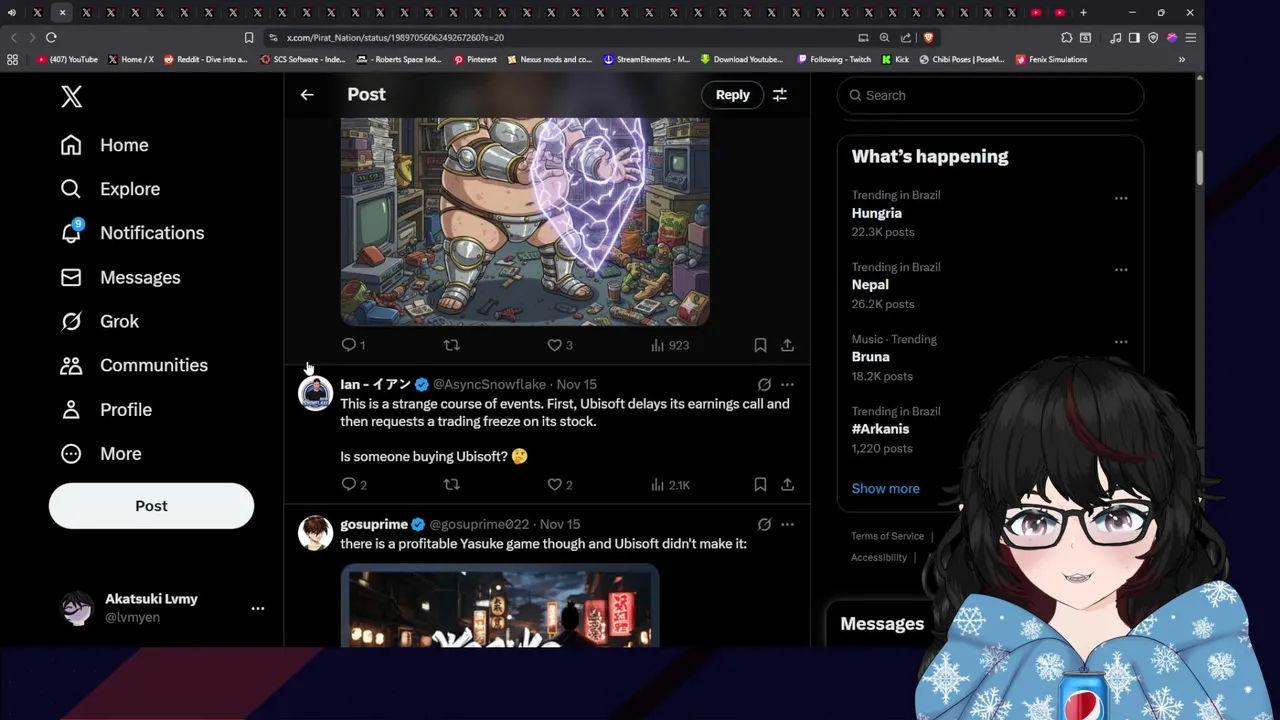Image resolution: width=1280 pixels, height=720 pixels.
Task: Open more options for Nepal trend
Action: pyautogui.click(x=1121, y=270)
